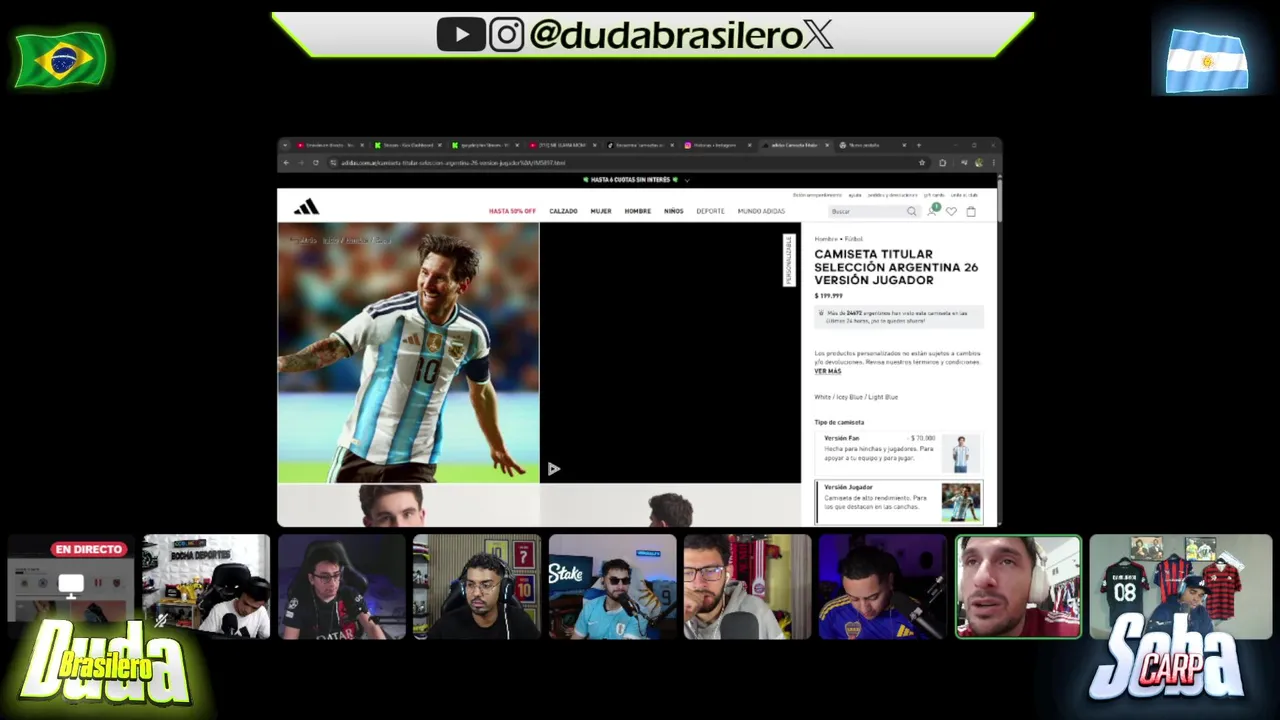Viewport: 1280px width, 720px height.
Task: Click the gift cards link
Action: [934, 195]
